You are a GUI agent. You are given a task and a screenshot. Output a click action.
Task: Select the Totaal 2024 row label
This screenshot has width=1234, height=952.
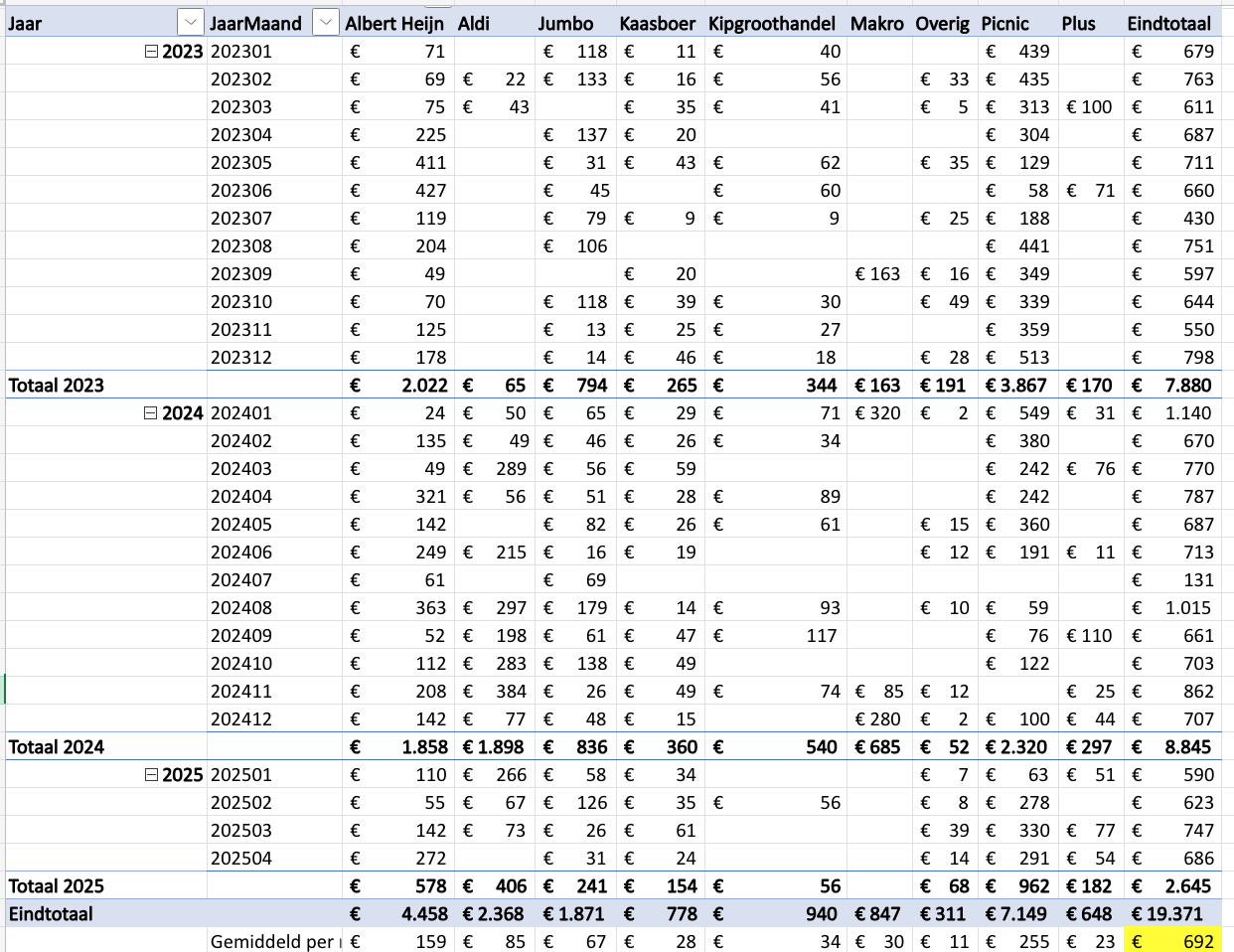pyautogui.click(x=57, y=747)
